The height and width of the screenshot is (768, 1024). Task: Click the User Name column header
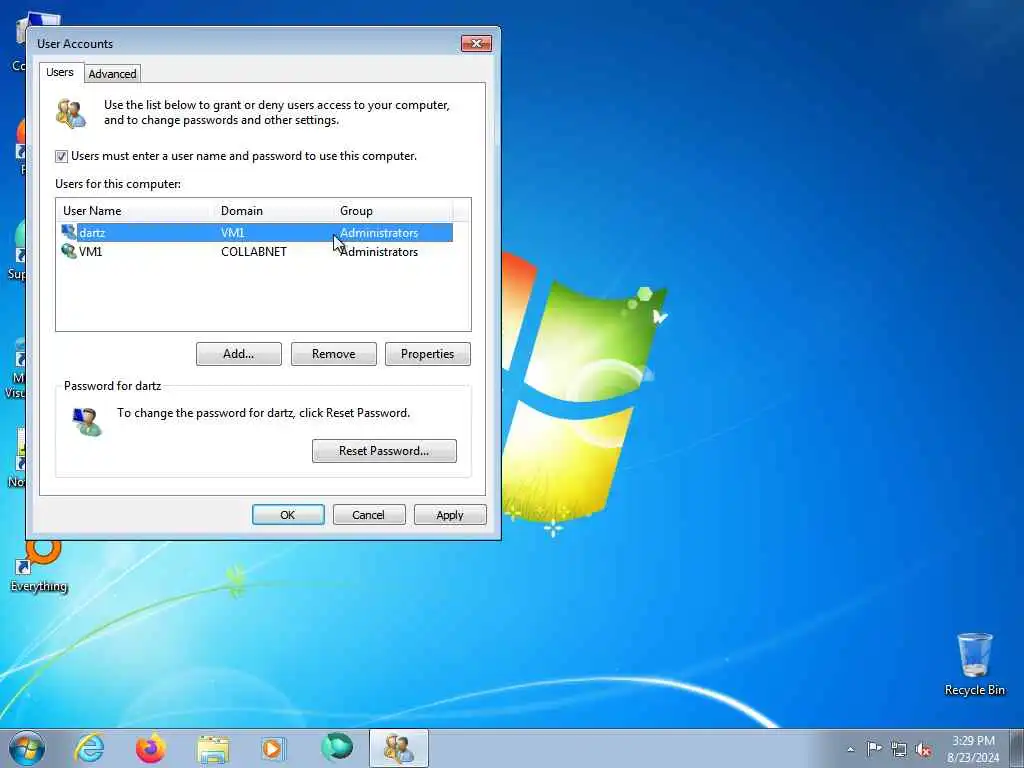pyautogui.click(x=135, y=211)
